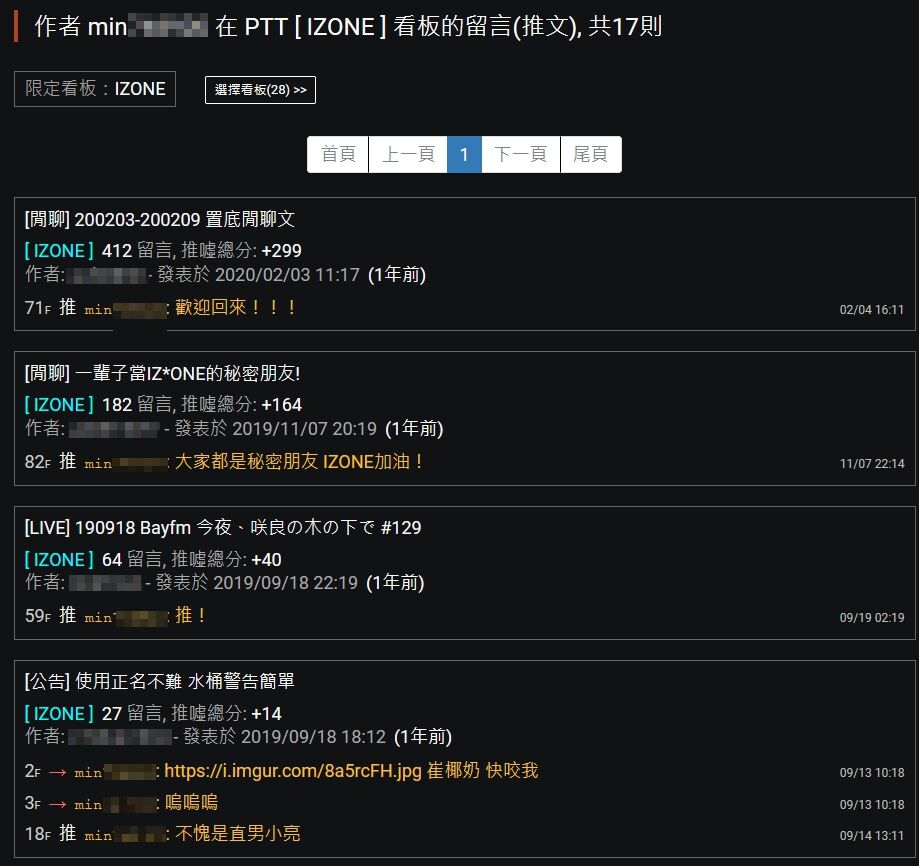Click IZONE board tag on 27 留言 post
Image resolution: width=919 pixels, height=866 pixels.
tap(59, 714)
